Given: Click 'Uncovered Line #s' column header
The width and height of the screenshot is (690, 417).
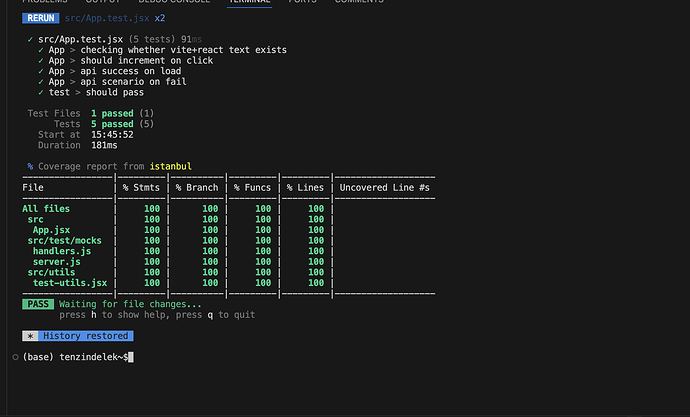Looking at the screenshot, I should 385,187.
